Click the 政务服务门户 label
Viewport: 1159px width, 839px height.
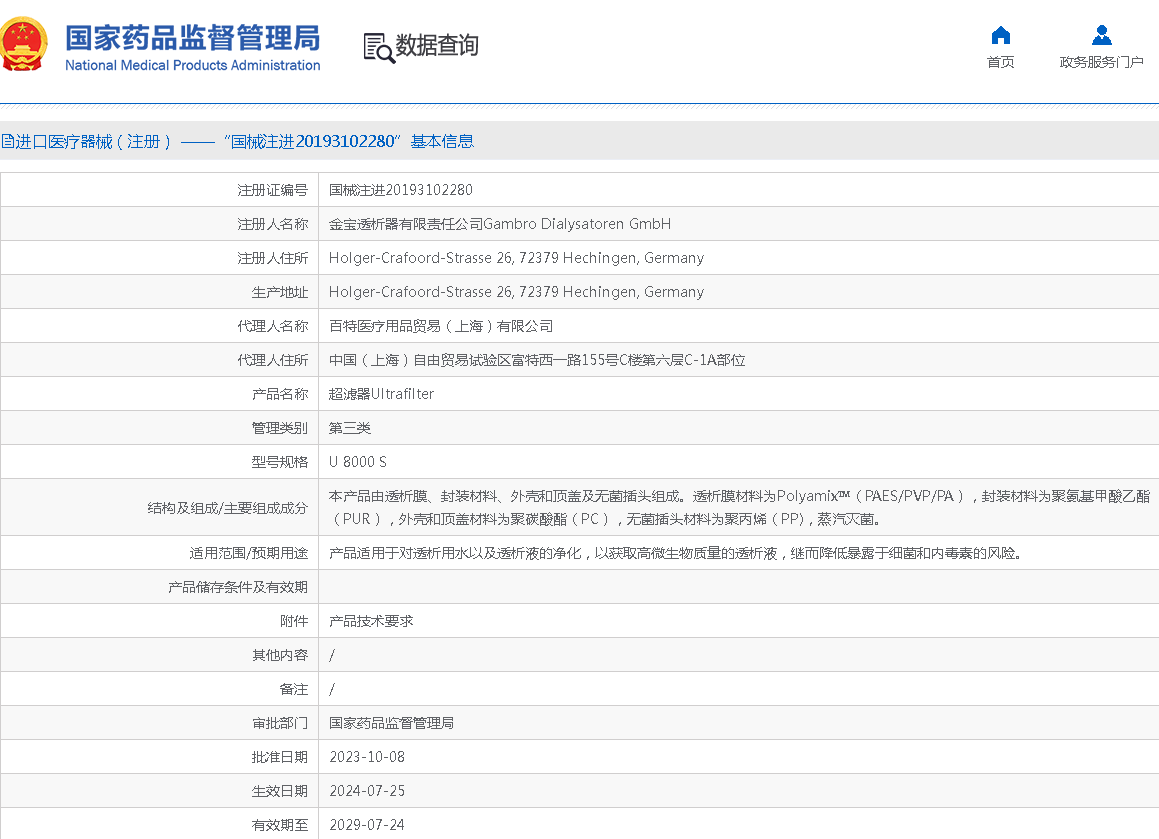[x=1101, y=62]
